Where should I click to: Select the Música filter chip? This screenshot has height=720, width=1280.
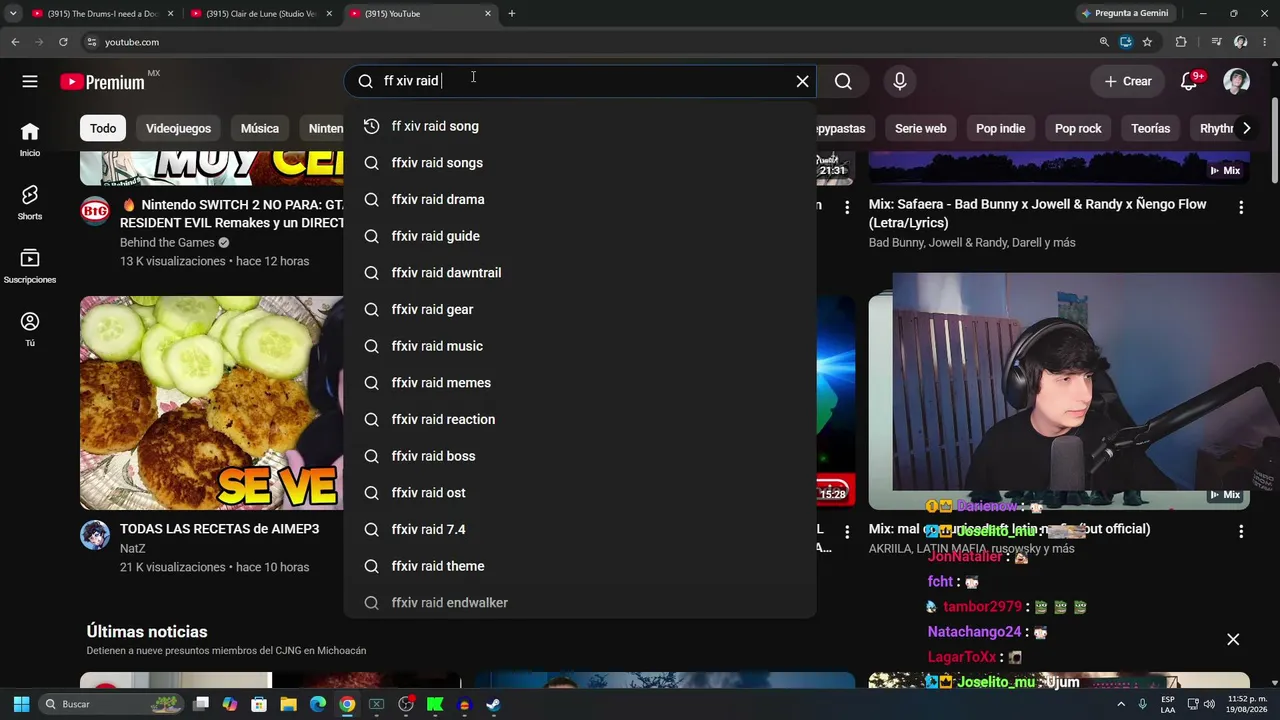coord(260,128)
